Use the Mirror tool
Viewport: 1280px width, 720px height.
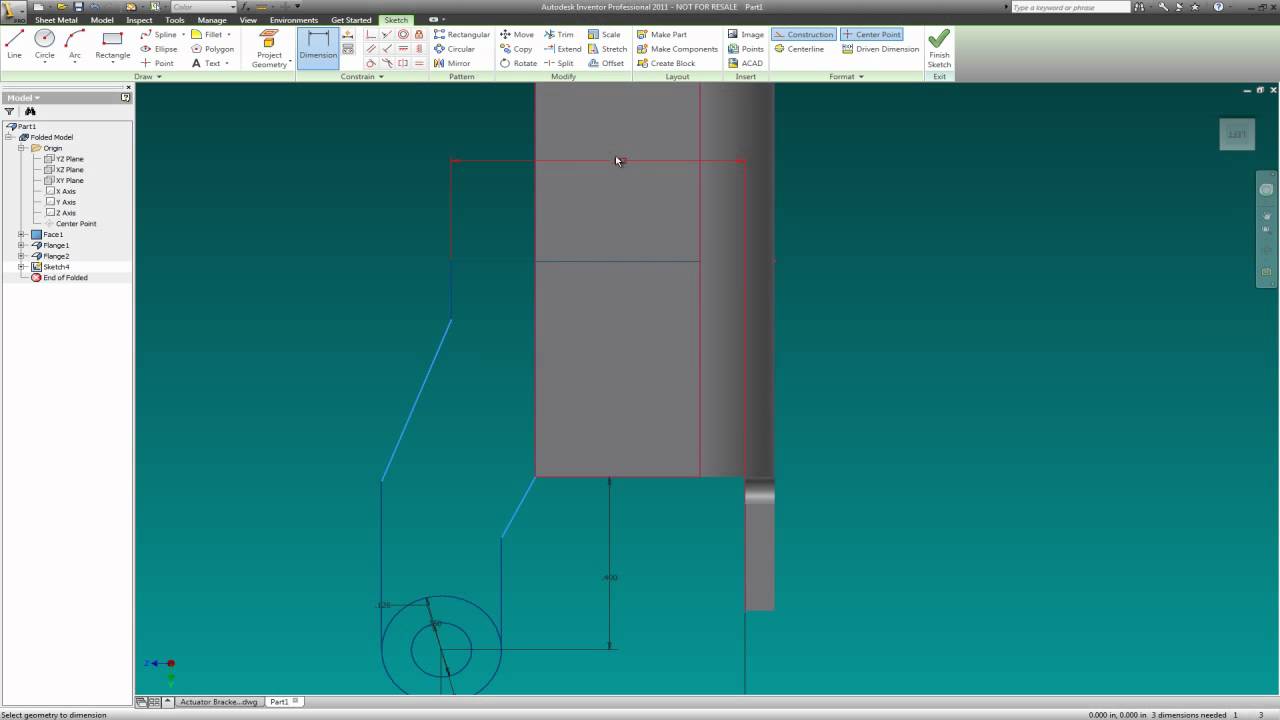tap(452, 63)
